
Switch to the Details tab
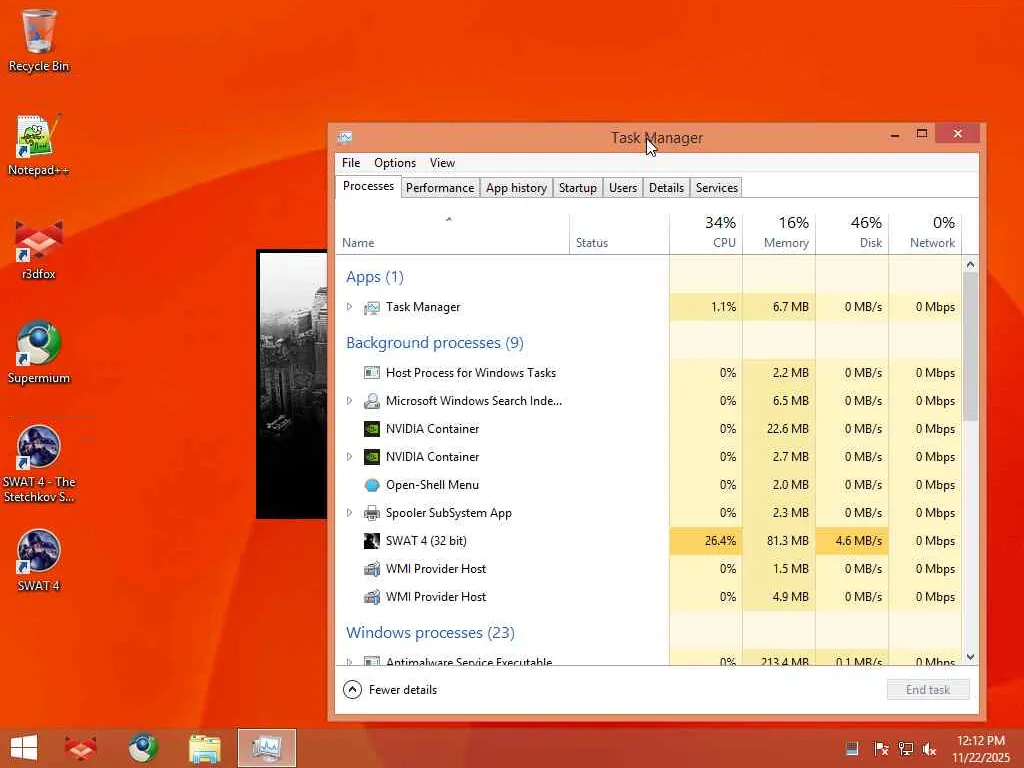click(x=666, y=188)
